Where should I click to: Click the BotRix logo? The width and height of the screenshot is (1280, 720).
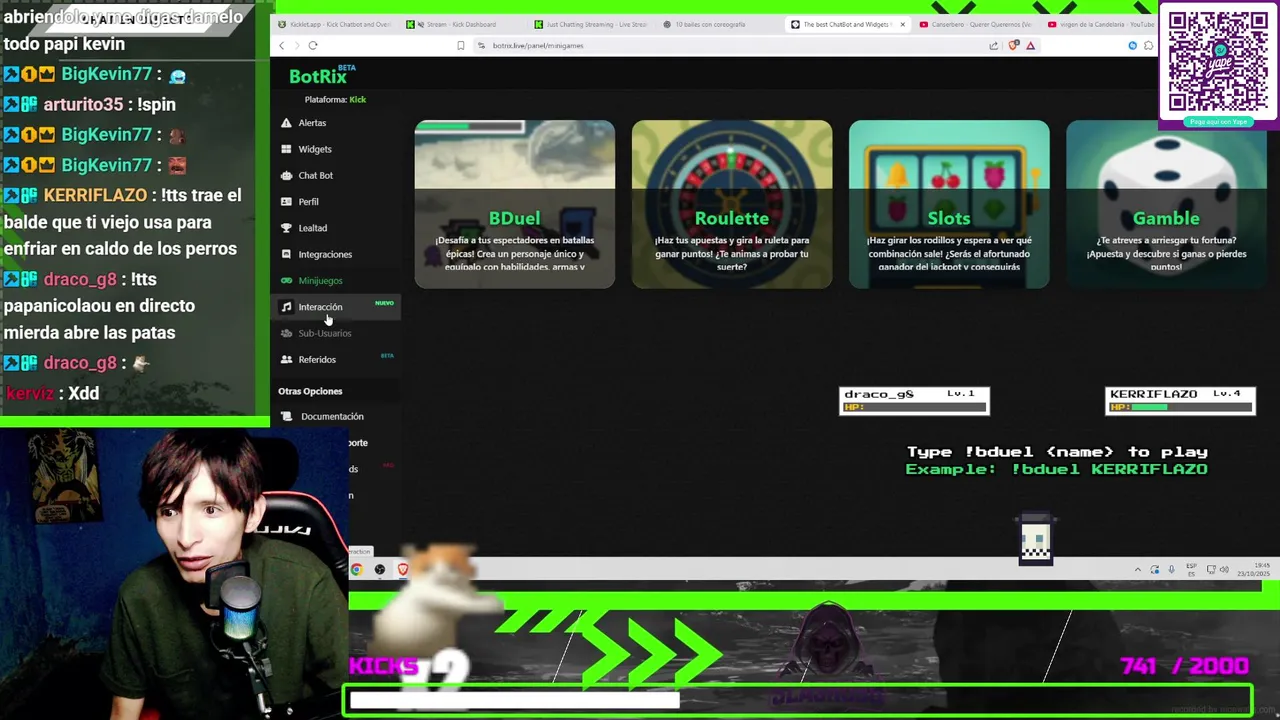point(321,76)
